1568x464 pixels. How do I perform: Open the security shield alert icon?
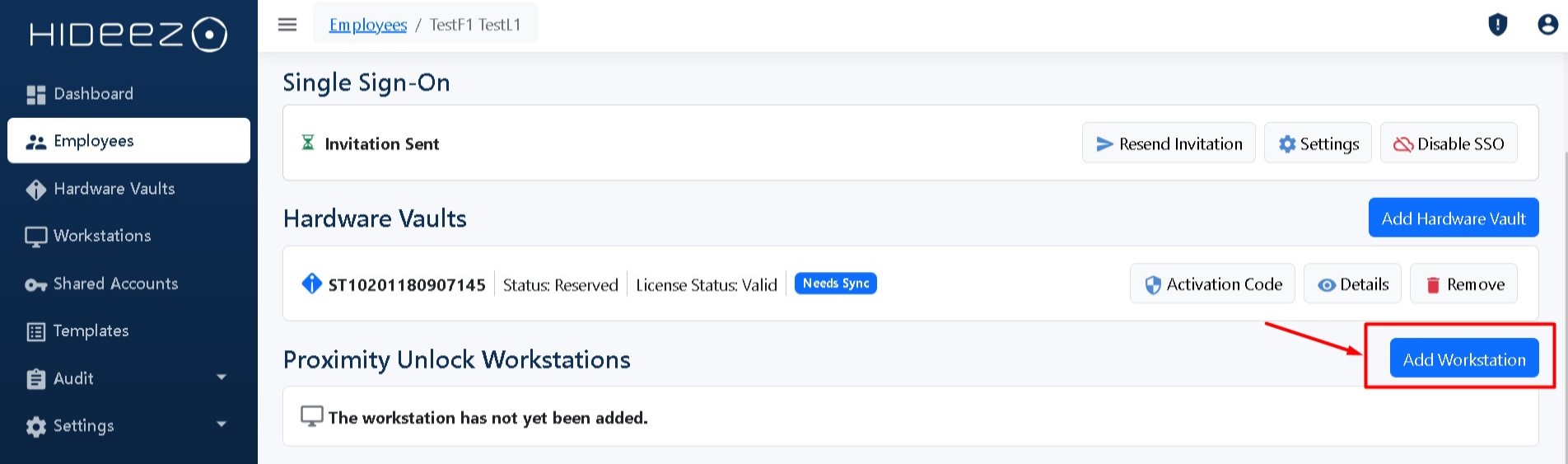tap(1497, 25)
